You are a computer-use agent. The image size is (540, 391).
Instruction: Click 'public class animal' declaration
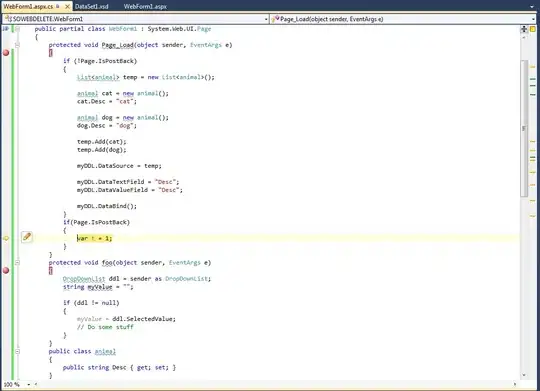click(82, 351)
